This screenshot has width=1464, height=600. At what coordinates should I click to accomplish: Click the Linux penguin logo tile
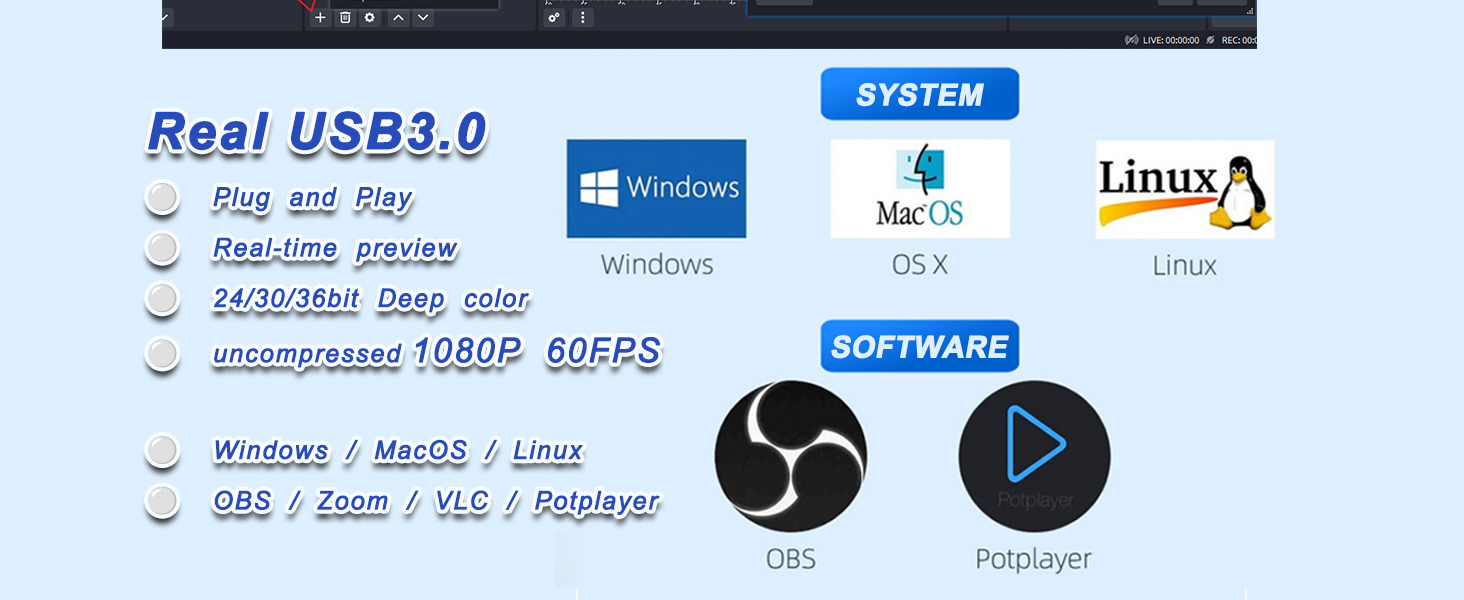(x=1184, y=189)
